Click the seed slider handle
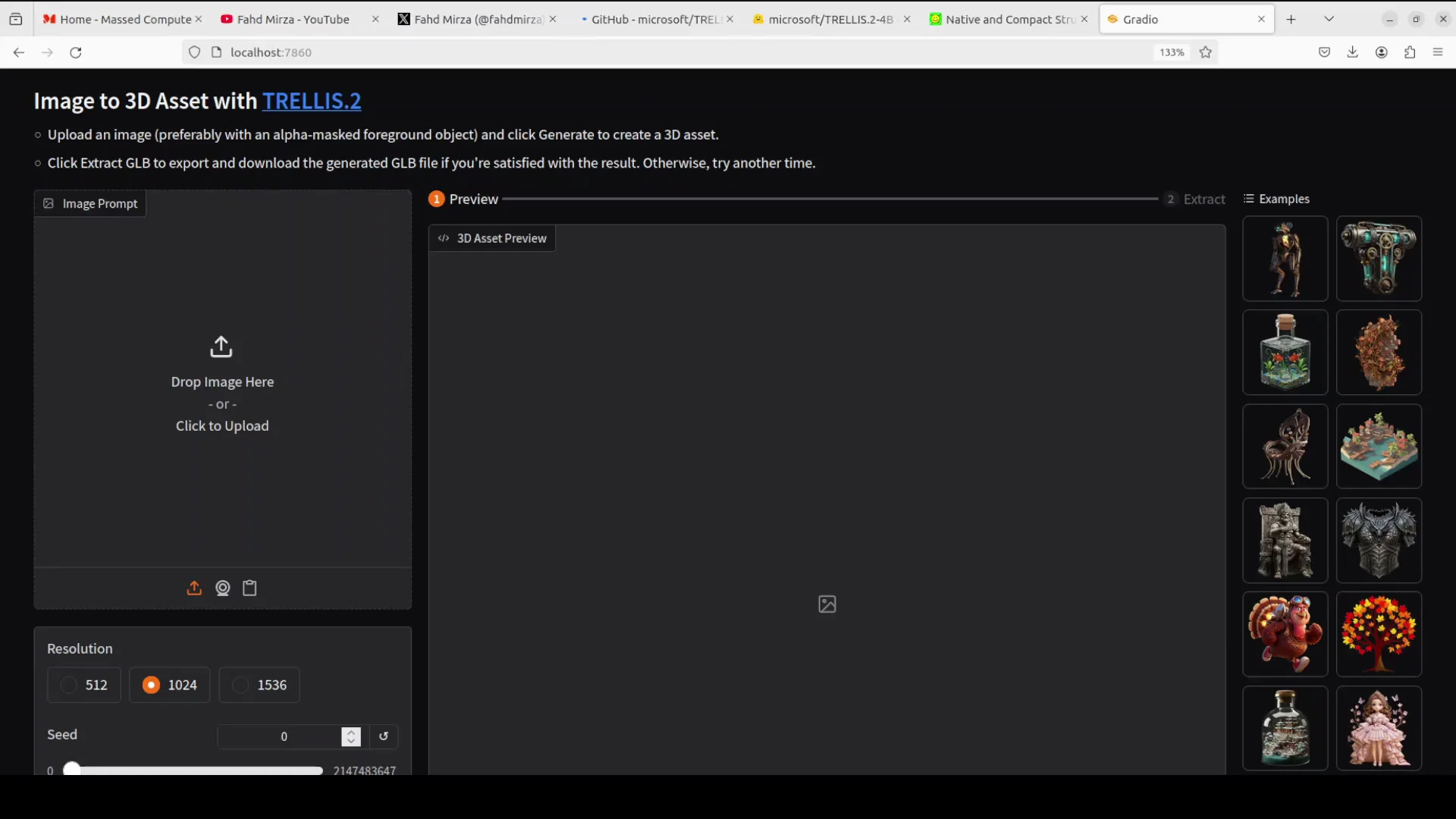 (x=72, y=770)
